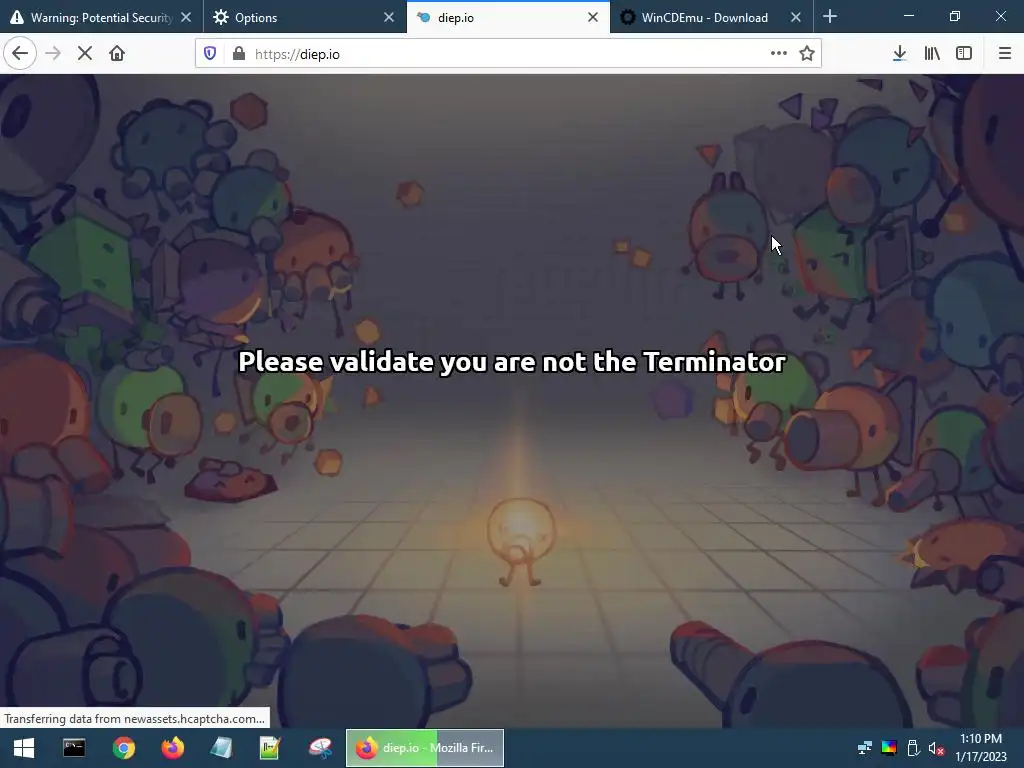Open the colorful display tray icon
Screen dimensions: 1024x768
pyautogui.click(x=889, y=748)
